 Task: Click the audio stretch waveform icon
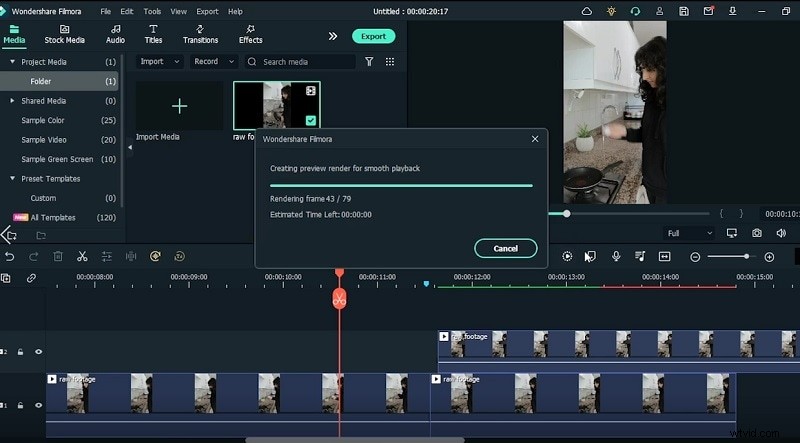pos(131,257)
